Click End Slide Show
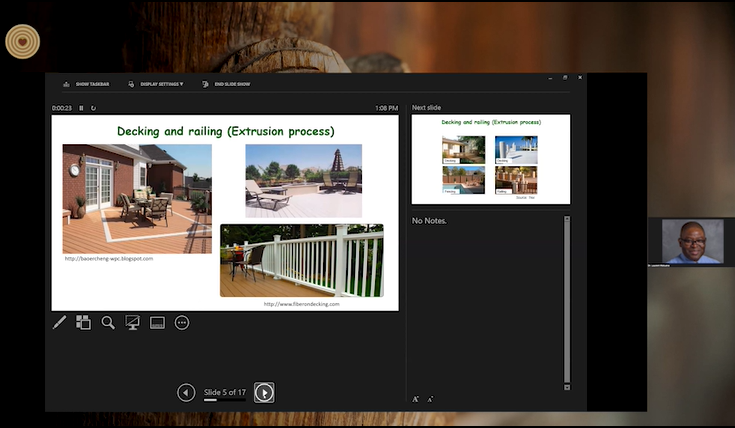The height and width of the screenshot is (428, 735). 226,84
